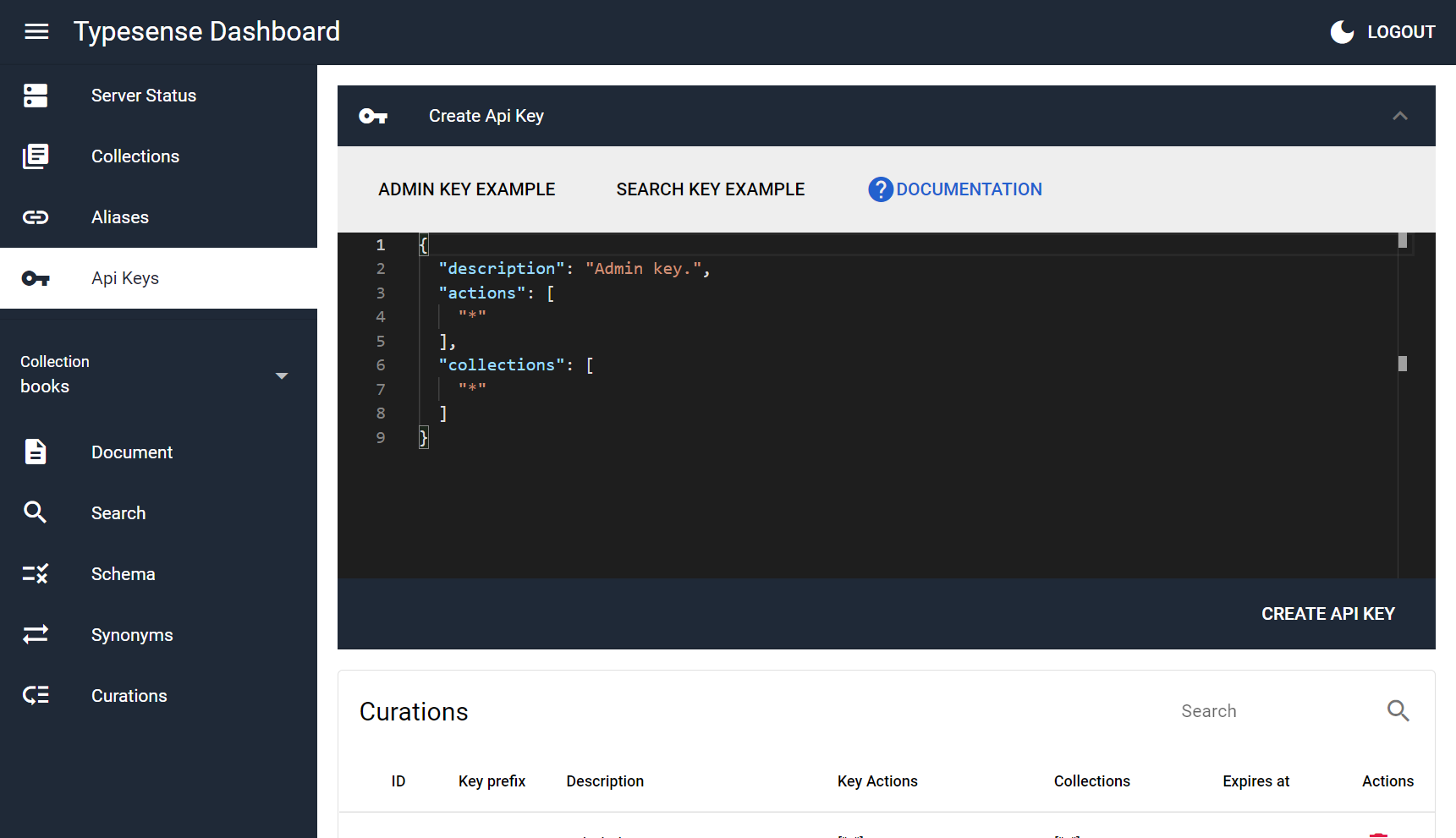The height and width of the screenshot is (838, 1456).
Task: Click the Server Status icon in the sidebar
Action: [x=36, y=96]
